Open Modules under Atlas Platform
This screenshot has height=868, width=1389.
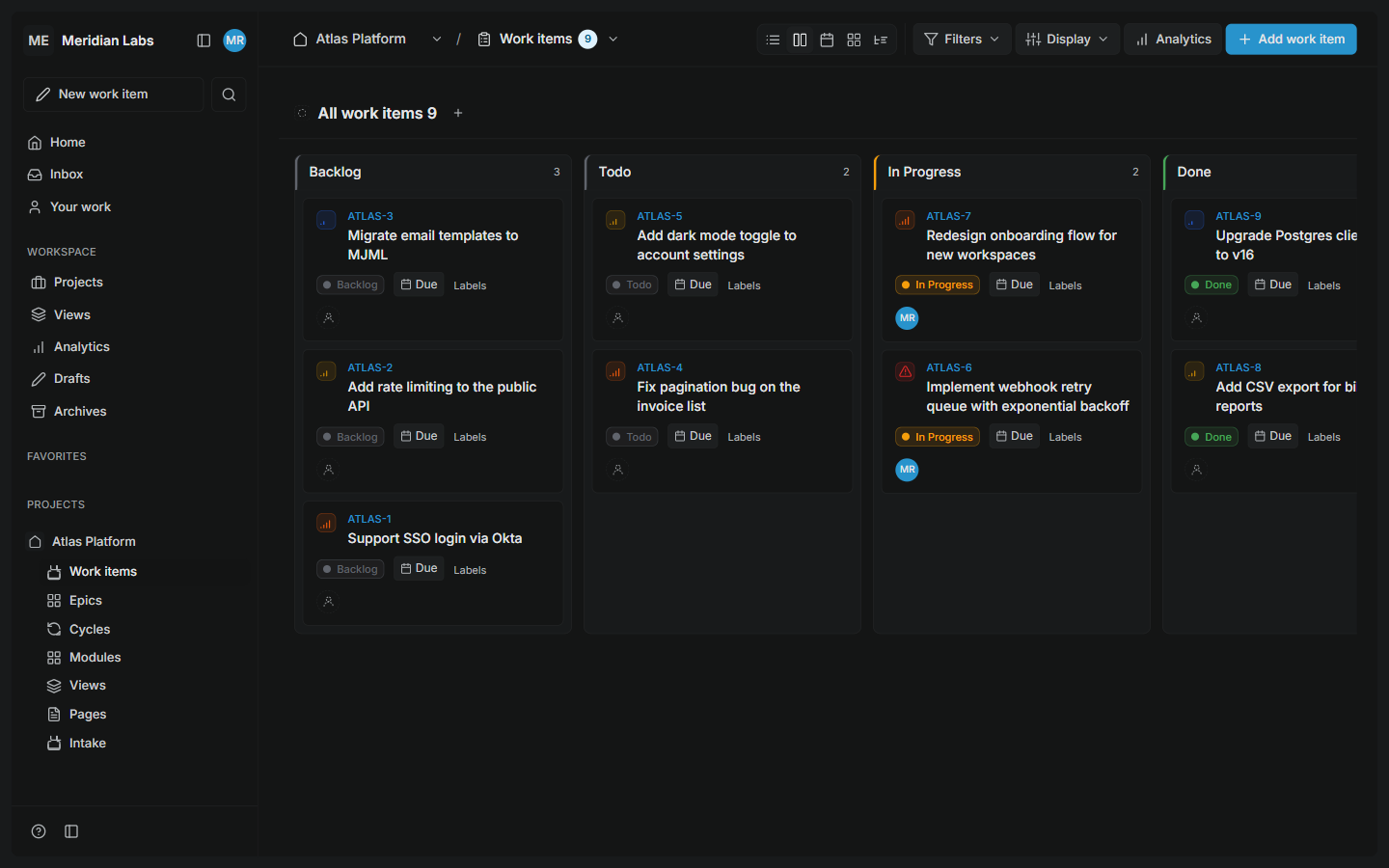(x=95, y=658)
